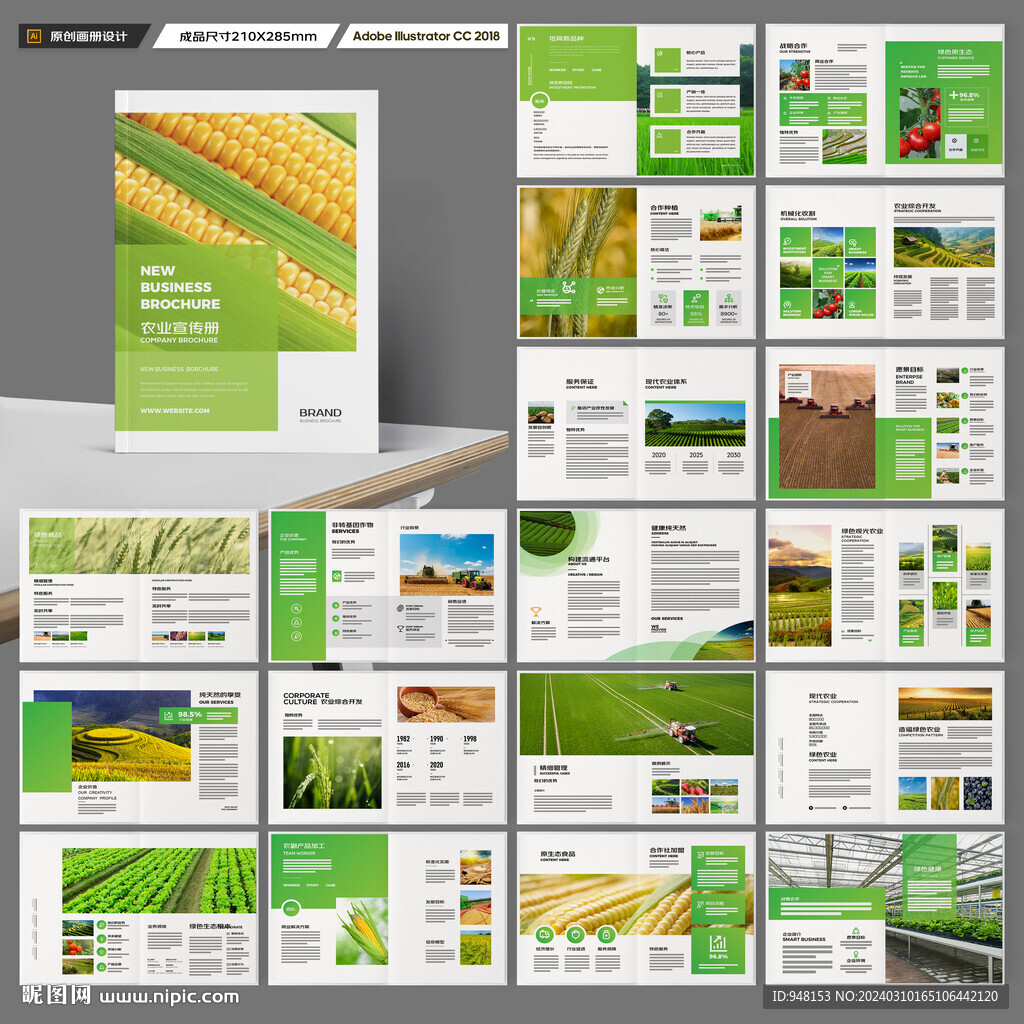Click the '原生态食品' heading
Viewport: 1024px width, 1024px height.
(x=558, y=854)
